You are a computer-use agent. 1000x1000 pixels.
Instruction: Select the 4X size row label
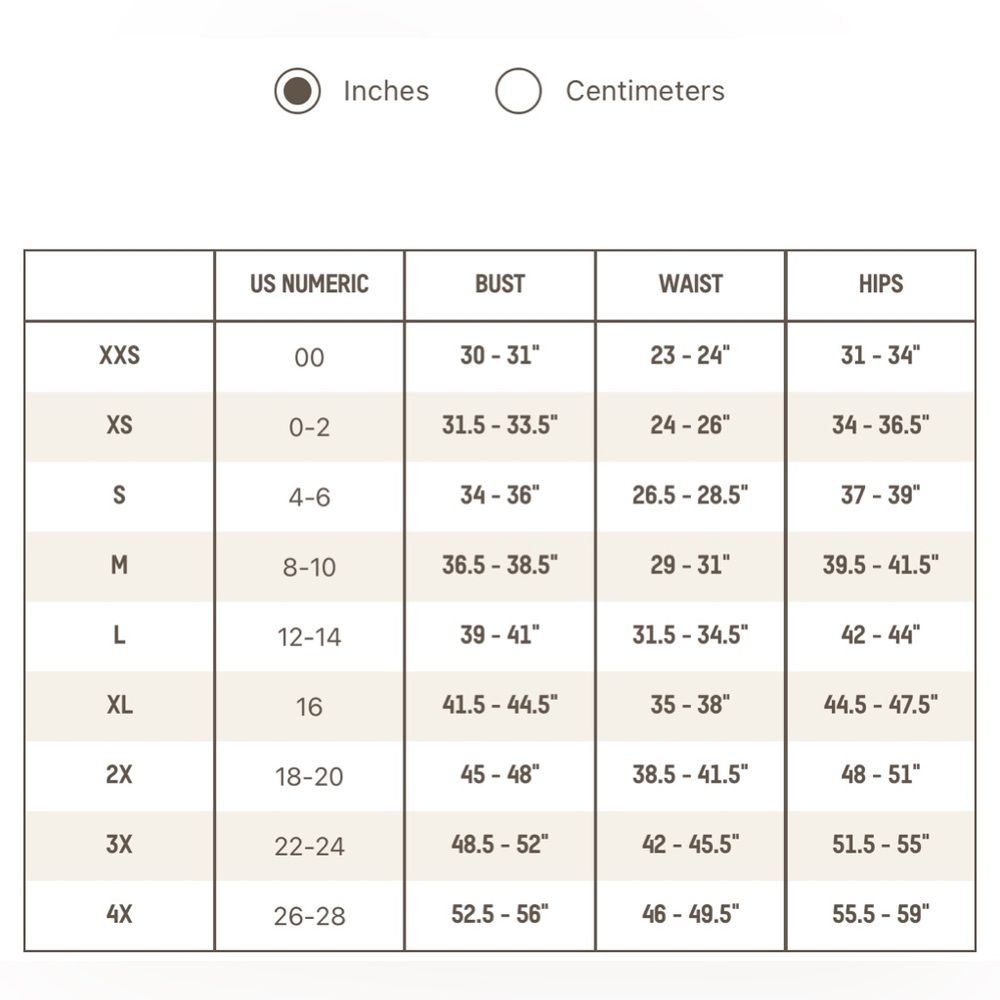pyautogui.click(x=119, y=915)
